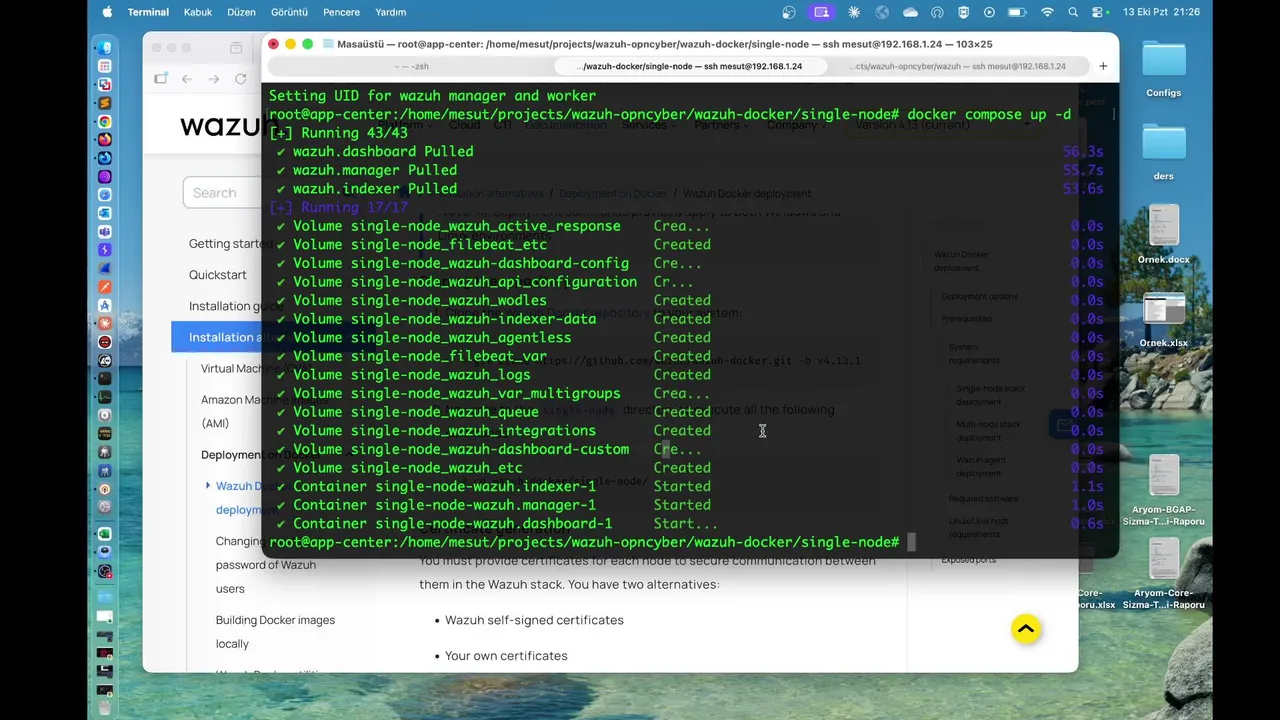Open Microsoft Excel from the dock

pyautogui.click(x=105, y=535)
